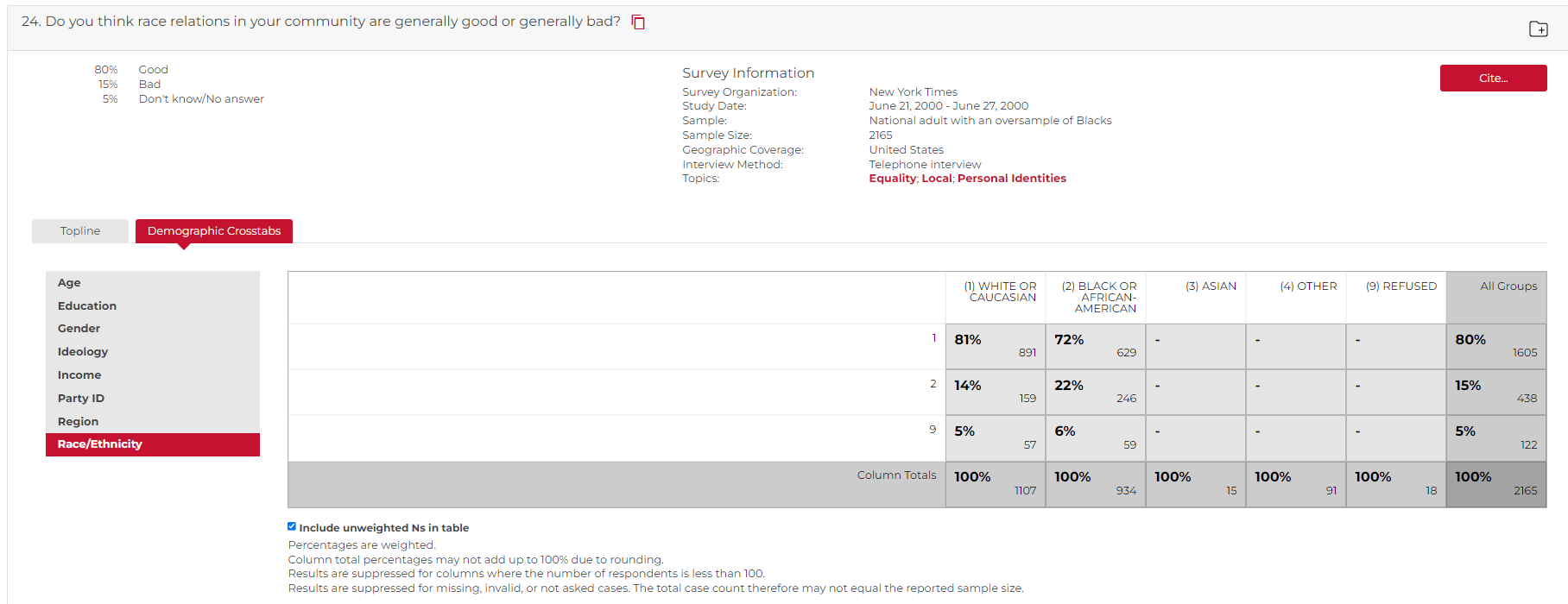Switch to the Topline tab
The height and width of the screenshot is (604, 1568).
[80, 231]
